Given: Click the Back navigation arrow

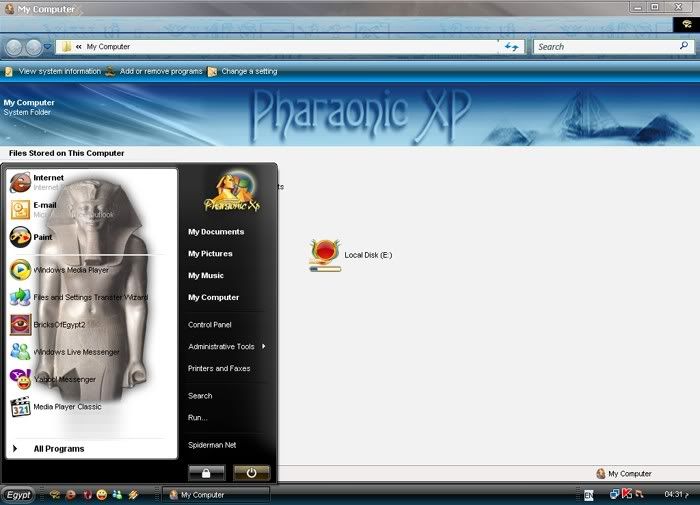Looking at the screenshot, I should pos(14,47).
